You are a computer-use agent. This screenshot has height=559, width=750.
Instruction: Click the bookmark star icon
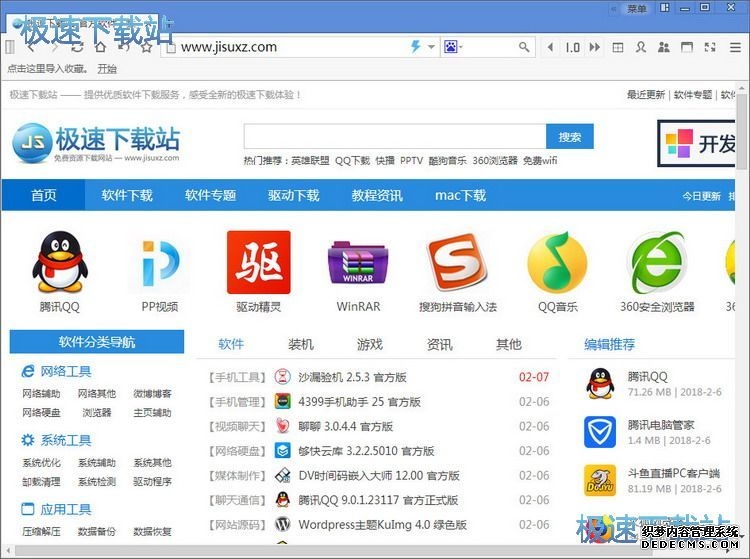(x=147, y=47)
